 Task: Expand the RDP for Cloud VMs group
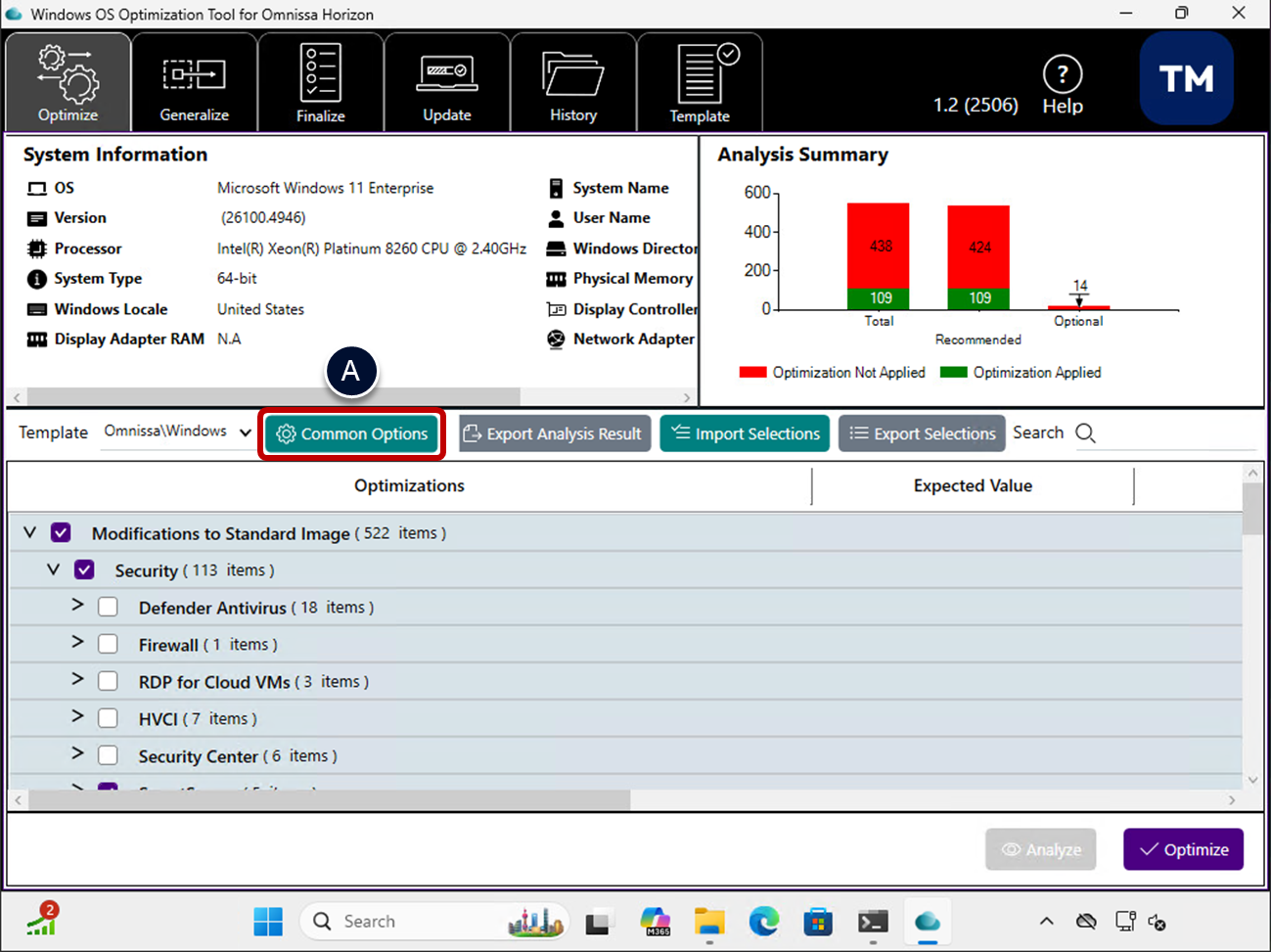(77, 680)
